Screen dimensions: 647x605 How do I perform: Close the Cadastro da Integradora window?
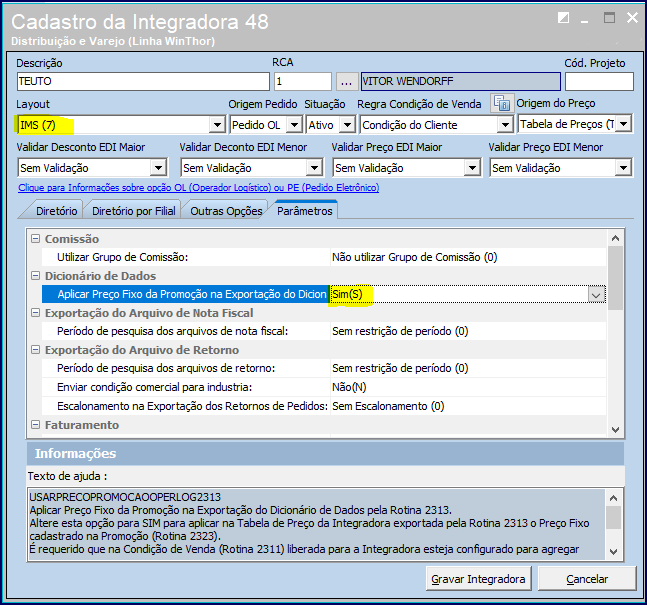pos(632,17)
